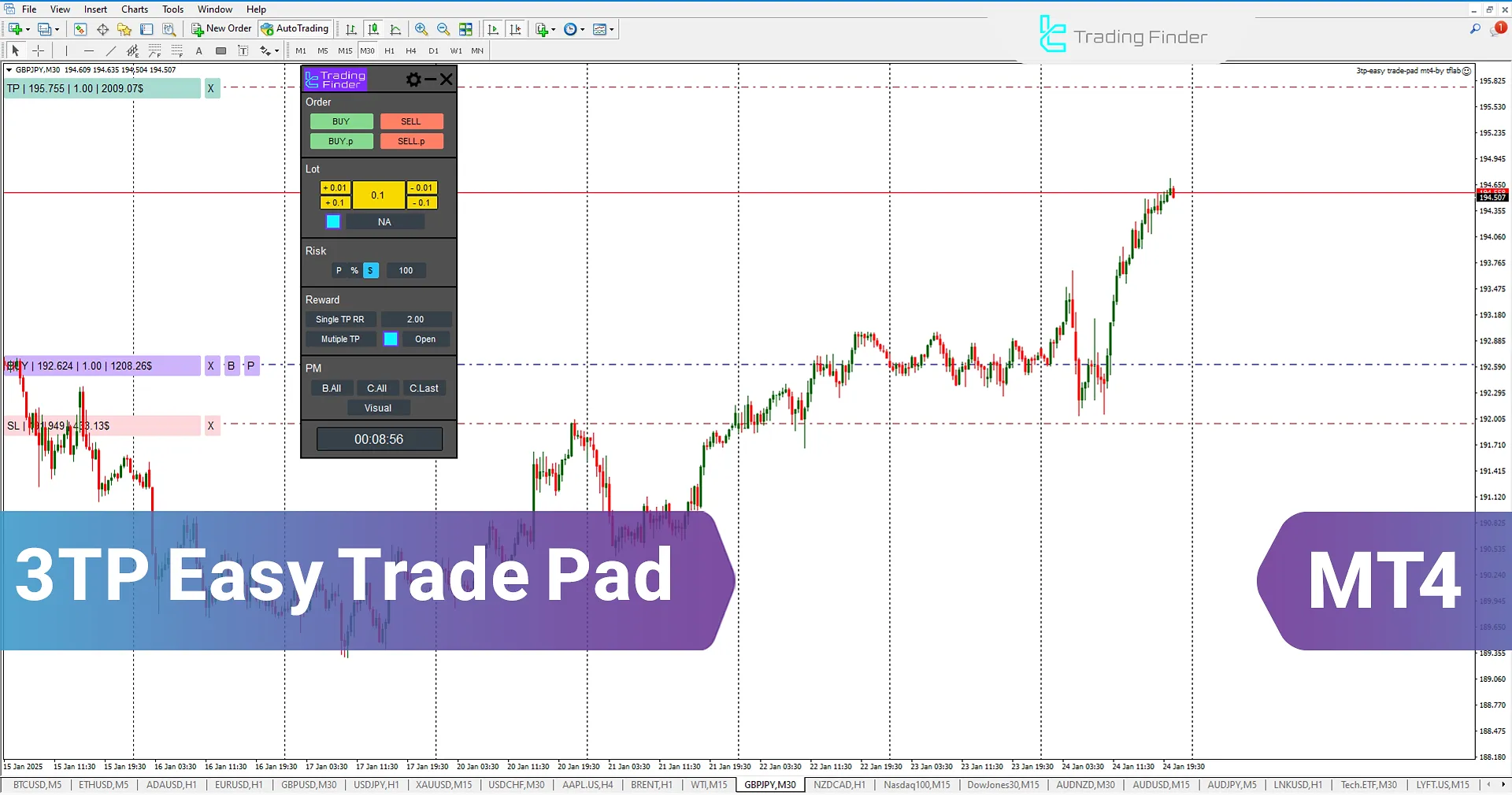Viewport: 1512px width, 796px height.
Task: Switch to the BTCUSD,M5 chart tab
Action: coord(37,785)
